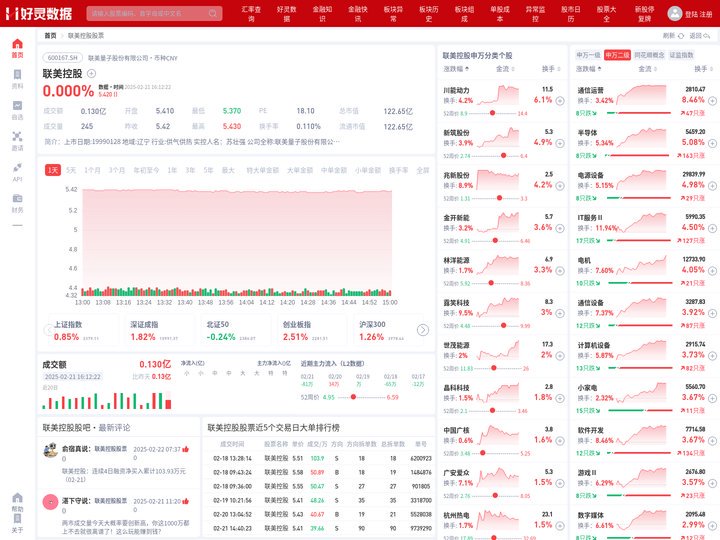Viewport: 720px width, 540px height.
Task: Click 川能动力 52周价 range marker
Action: 492,113
